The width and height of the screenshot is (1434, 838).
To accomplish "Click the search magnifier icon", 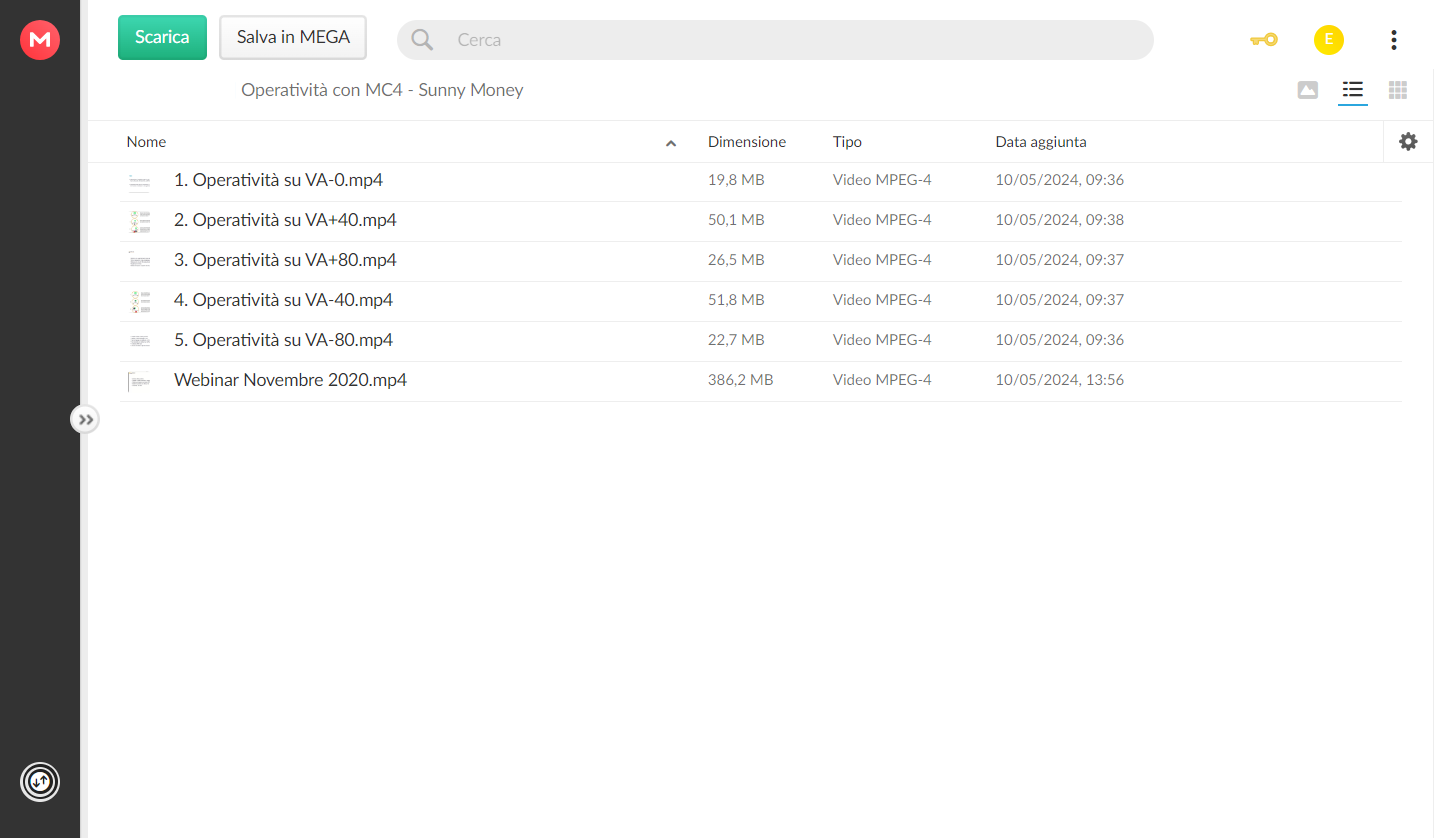I will tap(422, 40).
